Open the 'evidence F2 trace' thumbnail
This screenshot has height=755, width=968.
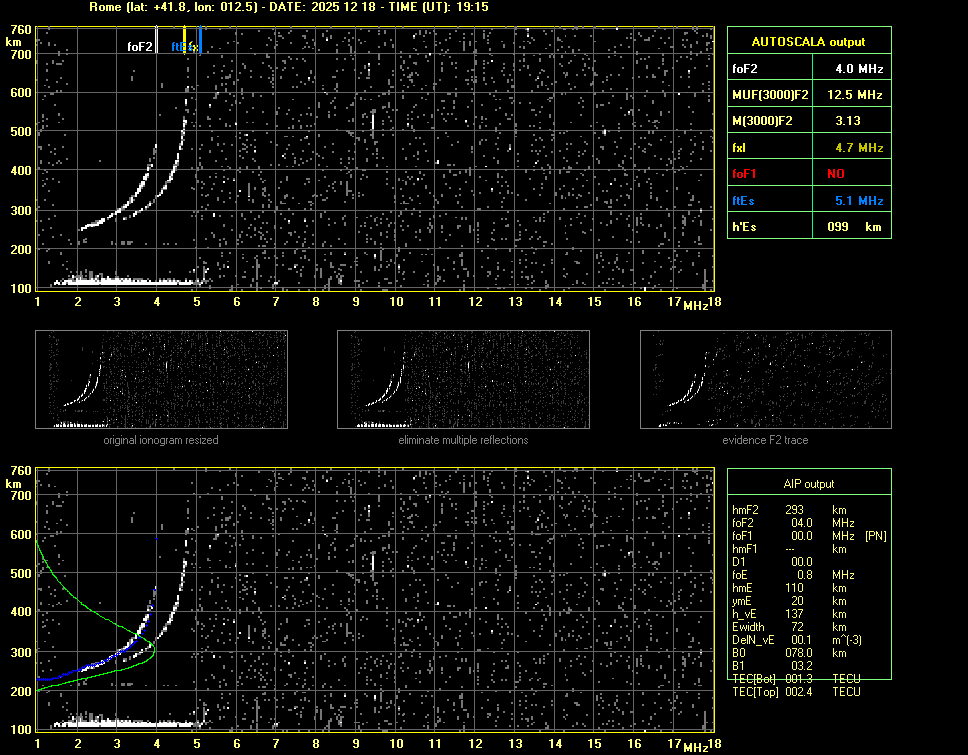tap(765, 381)
